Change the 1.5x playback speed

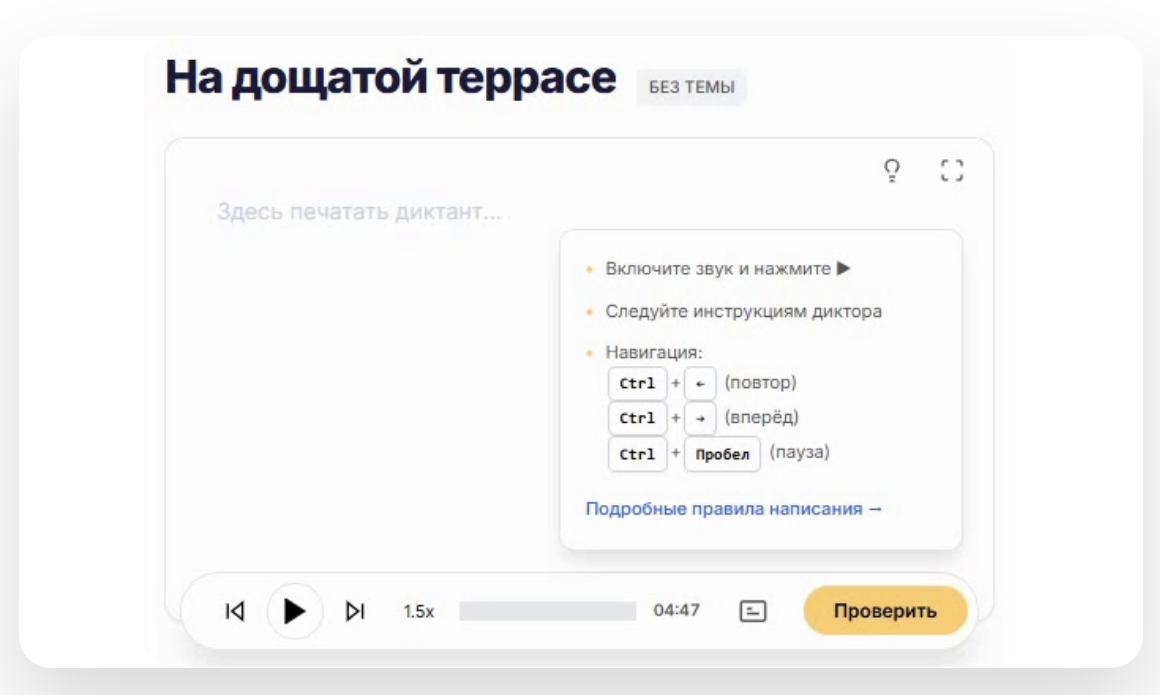[x=419, y=611]
